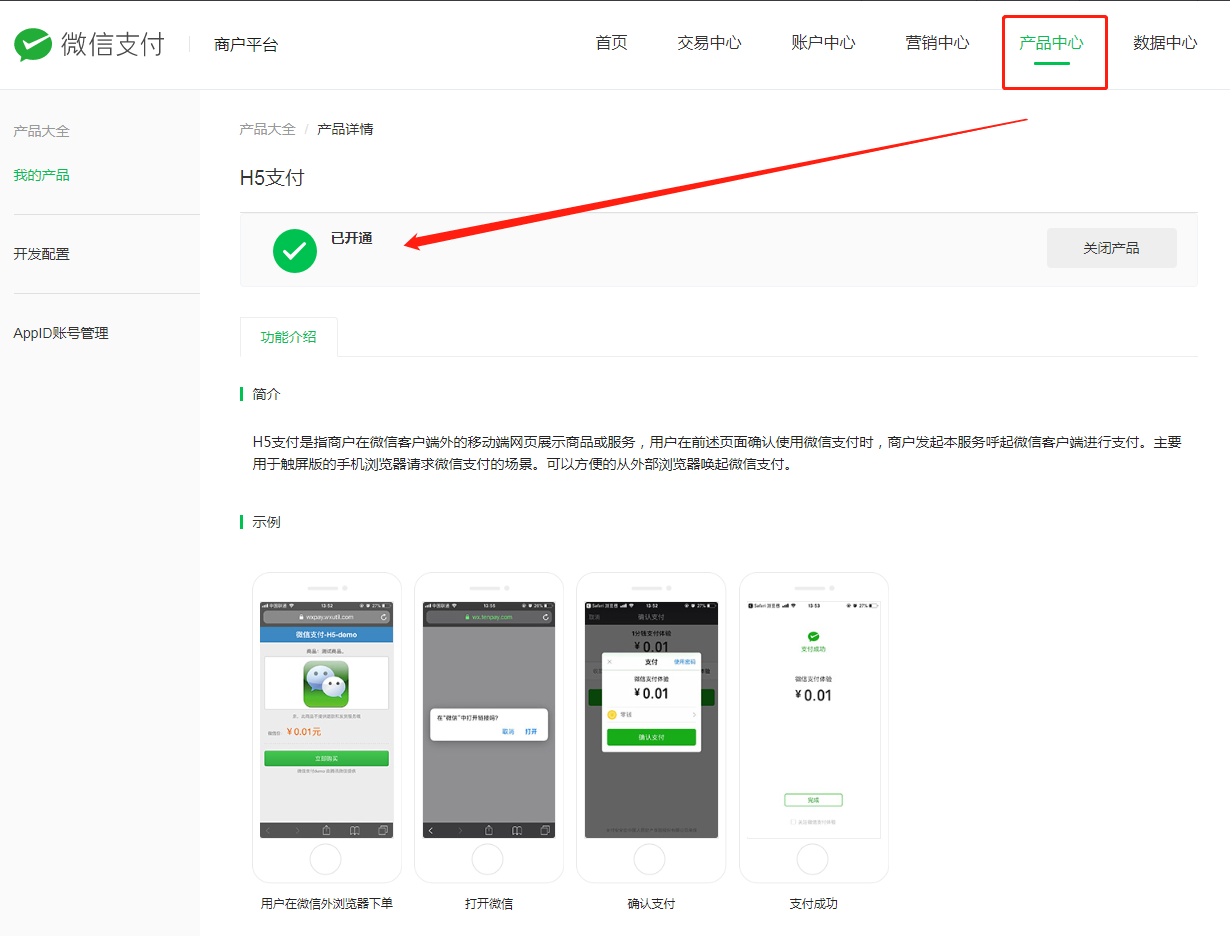
Task: Click the 确认支付 caption under third phone
Action: click(x=651, y=904)
